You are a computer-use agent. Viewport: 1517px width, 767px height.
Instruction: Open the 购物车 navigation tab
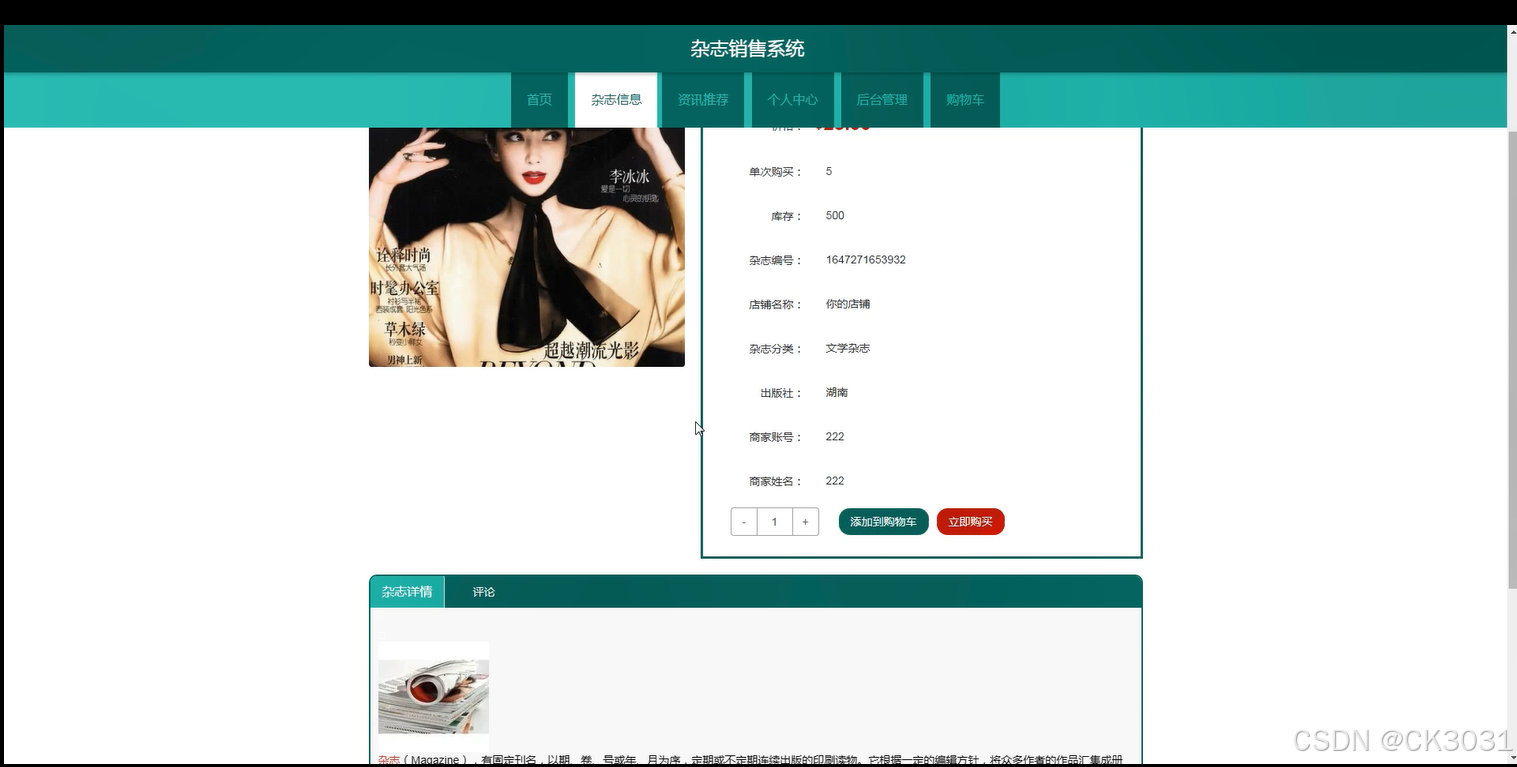(x=965, y=100)
